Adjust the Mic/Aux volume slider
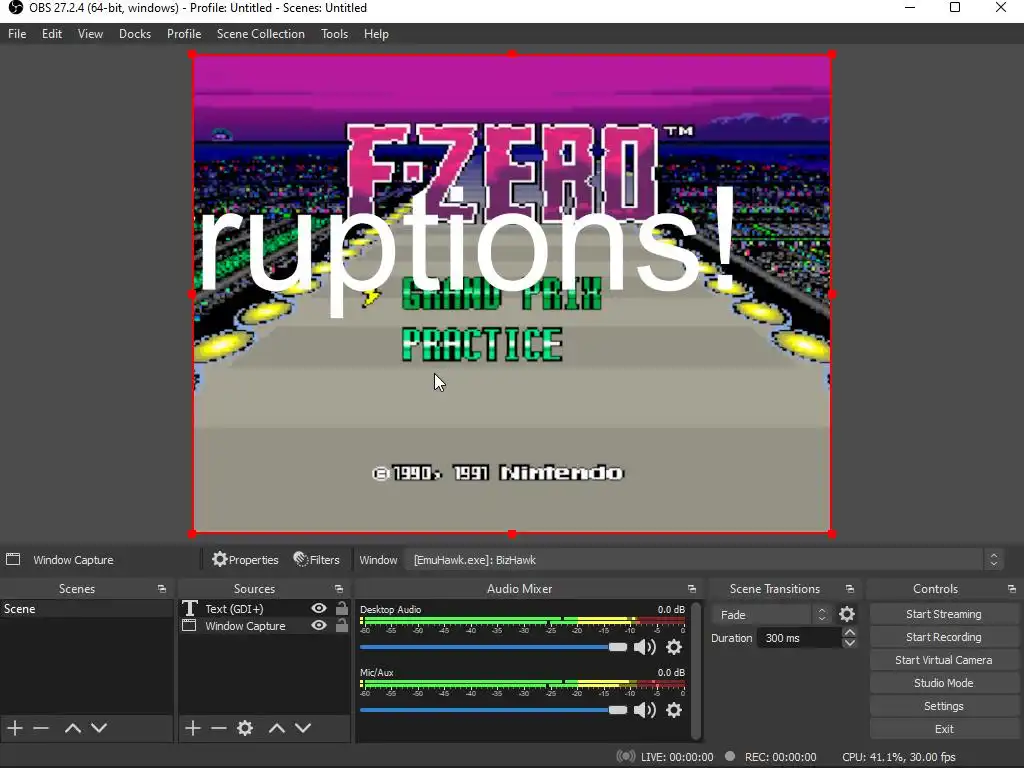 coord(493,710)
